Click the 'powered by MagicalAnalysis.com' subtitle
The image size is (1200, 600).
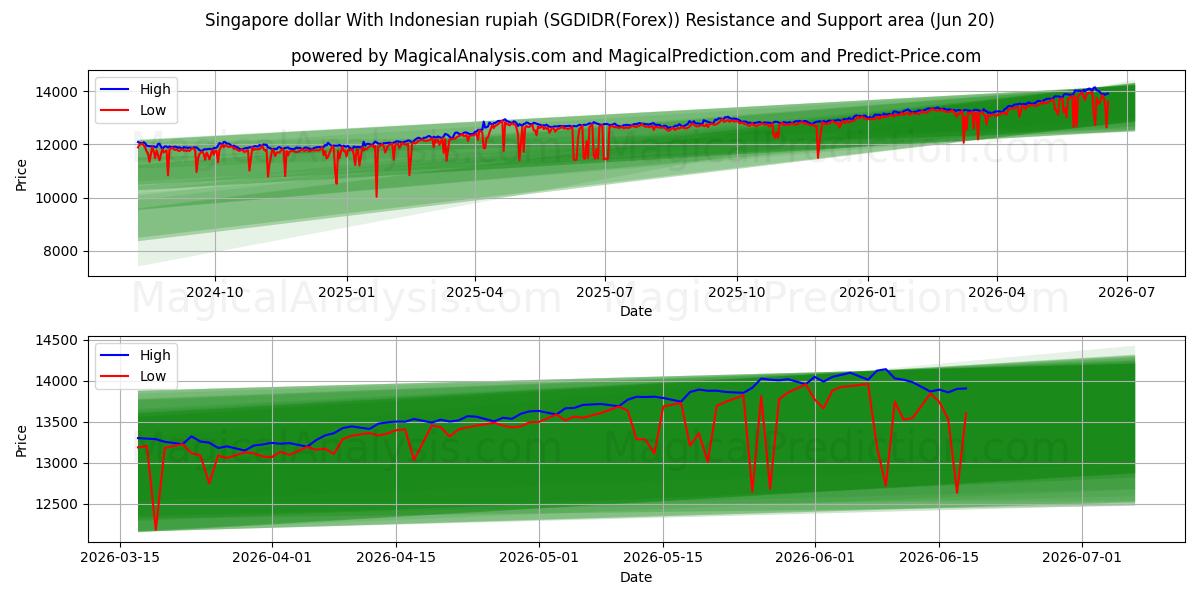click(x=636, y=56)
